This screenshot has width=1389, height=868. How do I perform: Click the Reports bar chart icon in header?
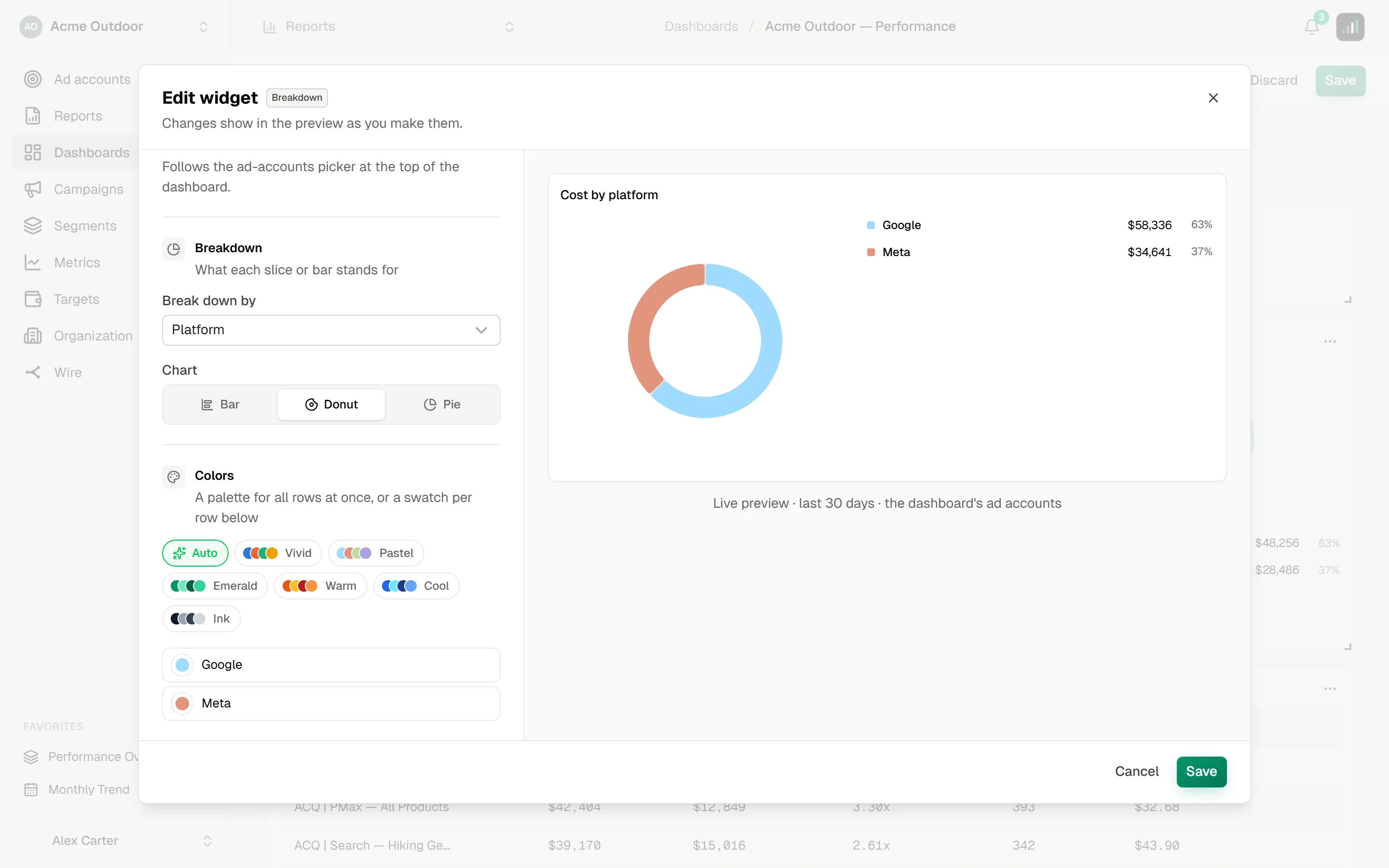(x=269, y=27)
